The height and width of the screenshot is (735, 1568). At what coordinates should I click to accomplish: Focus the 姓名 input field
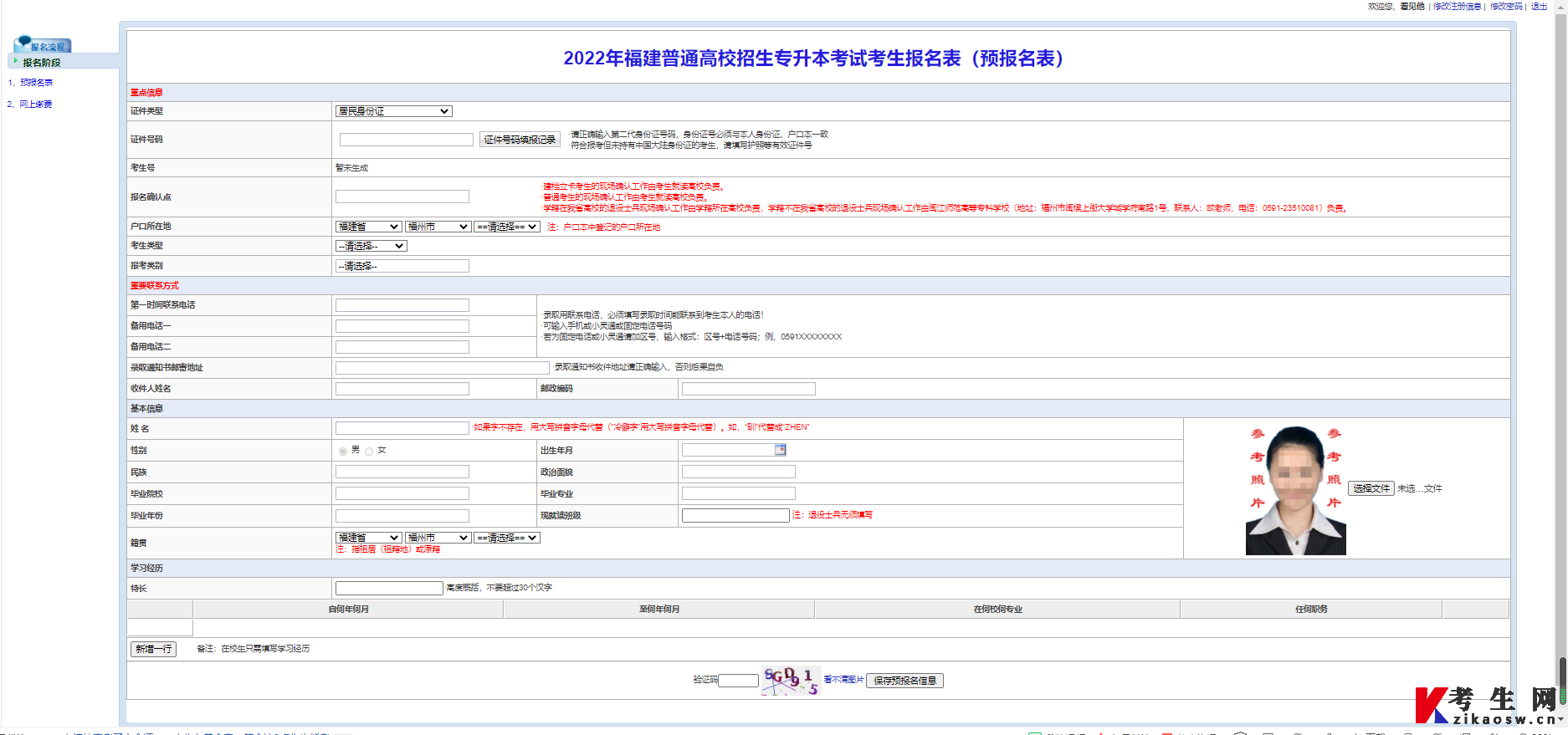(x=402, y=428)
